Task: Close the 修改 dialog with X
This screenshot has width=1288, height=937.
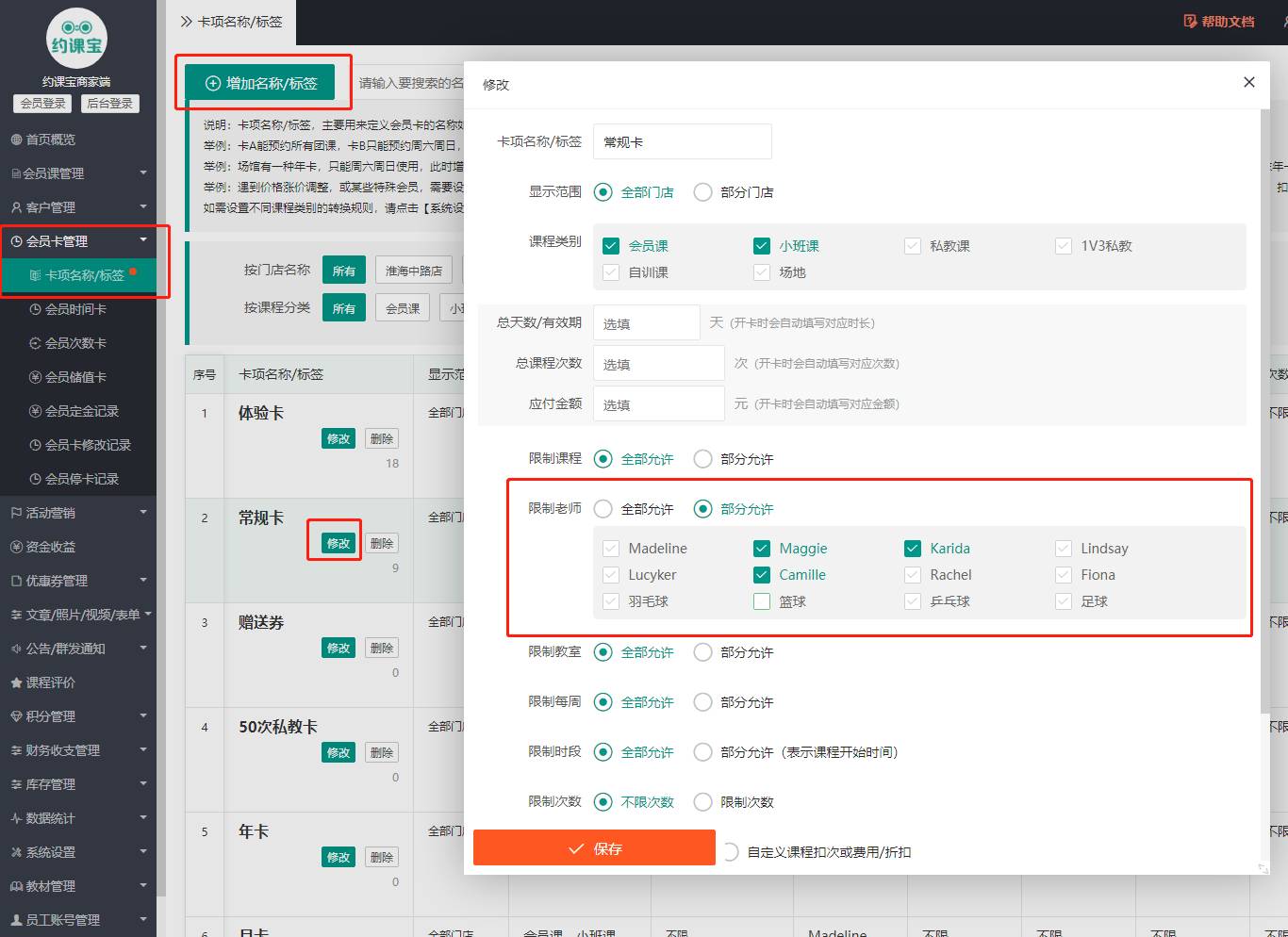Action: pos(1249,82)
